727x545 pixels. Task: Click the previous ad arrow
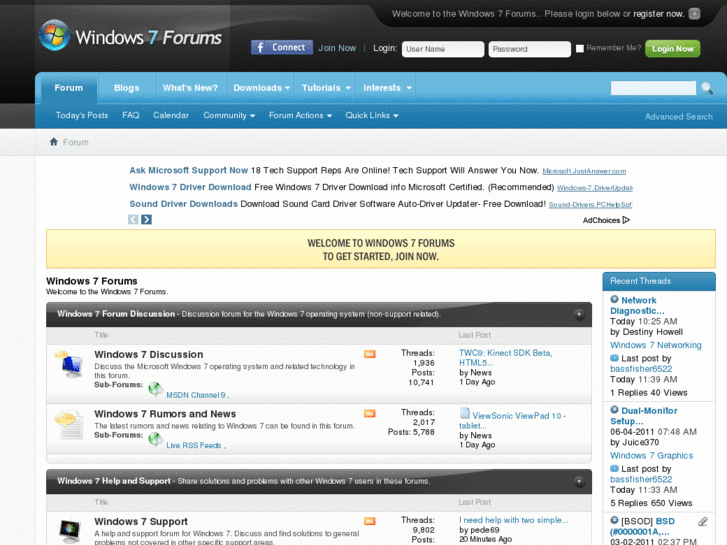click(133, 219)
